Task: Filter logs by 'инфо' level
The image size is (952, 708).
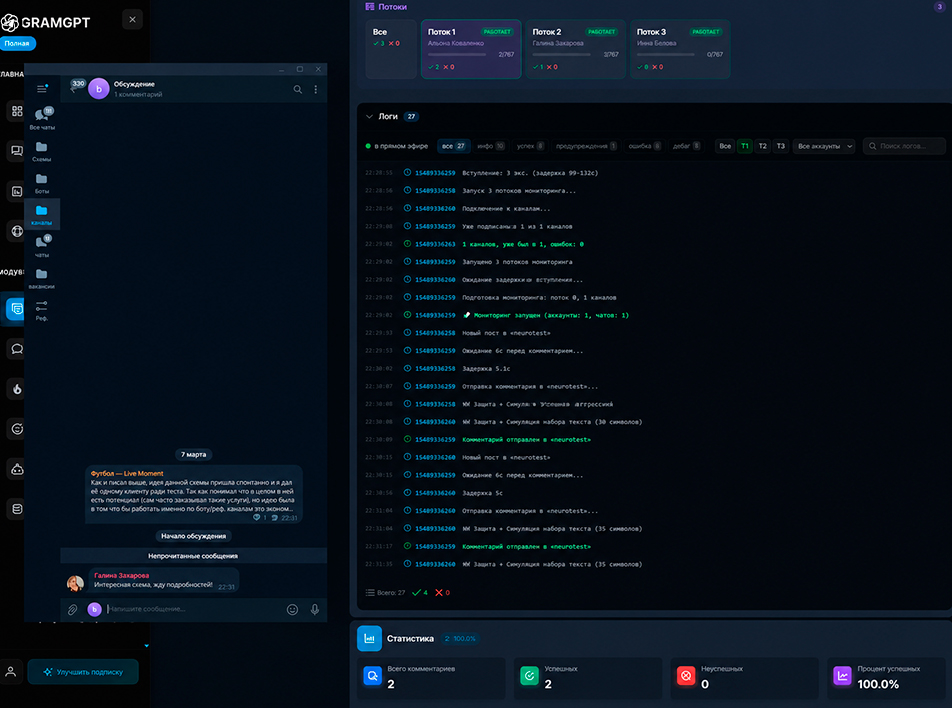Action: click(x=491, y=146)
